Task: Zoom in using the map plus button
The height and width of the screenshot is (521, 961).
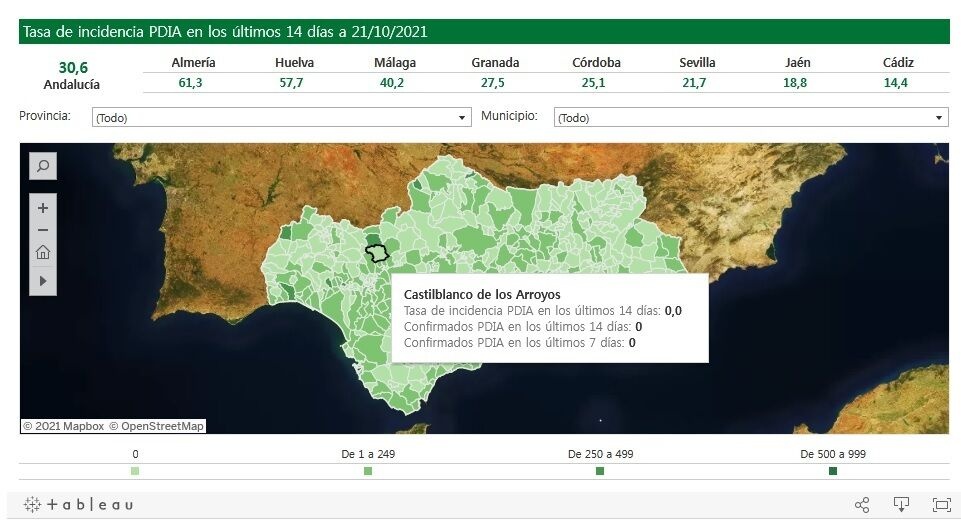Action: pyautogui.click(x=43, y=209)
